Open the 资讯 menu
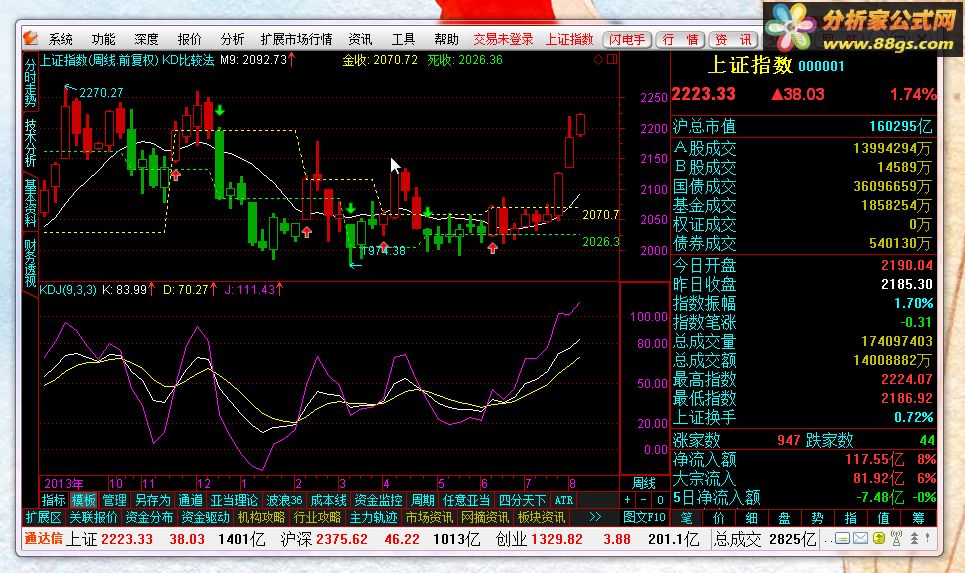 tap(360, 39)
